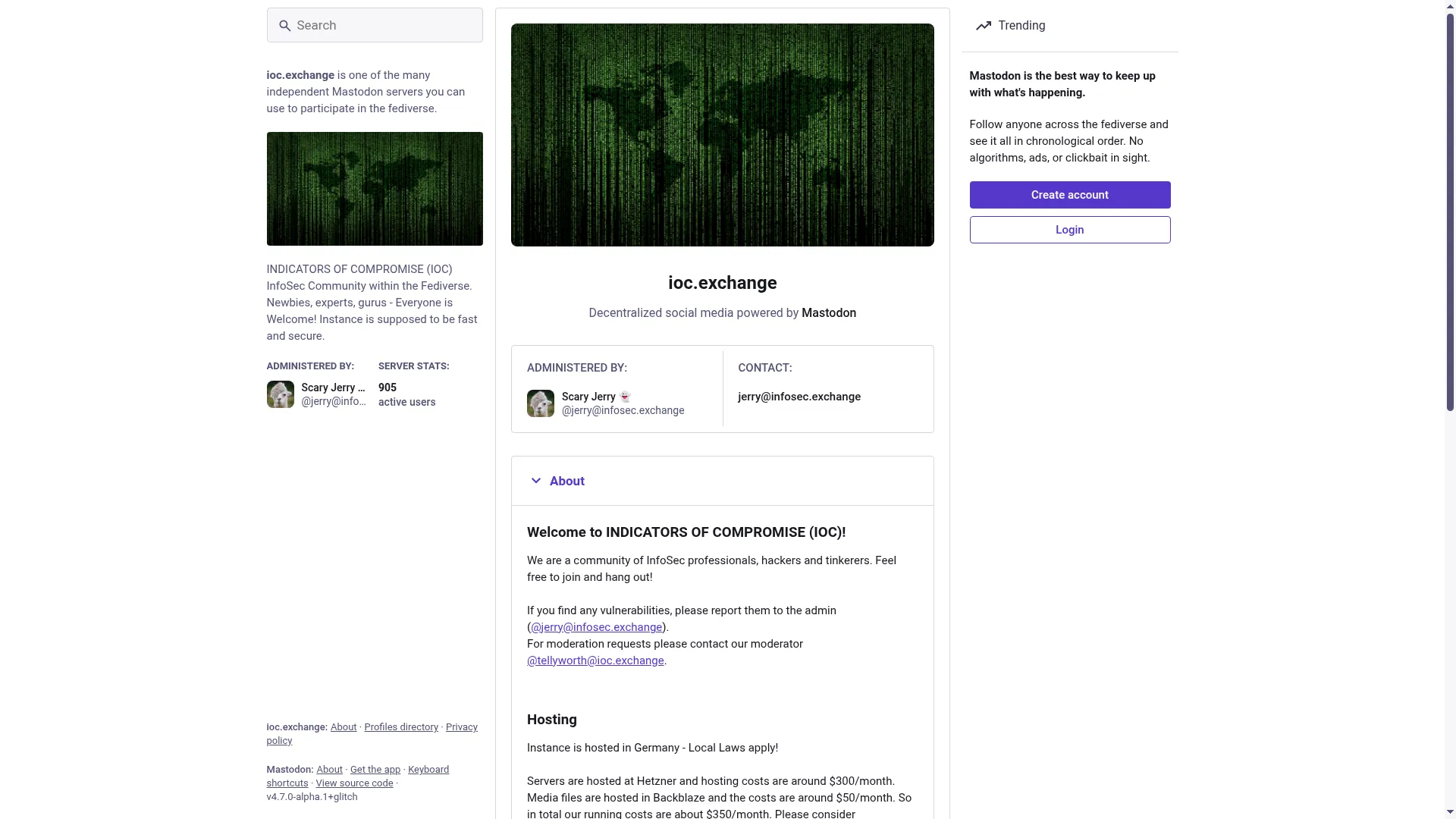Click the ioc.exchange main title heading
The width and height of the screenshot is (1456, 819).
click(x=723, y=283)
